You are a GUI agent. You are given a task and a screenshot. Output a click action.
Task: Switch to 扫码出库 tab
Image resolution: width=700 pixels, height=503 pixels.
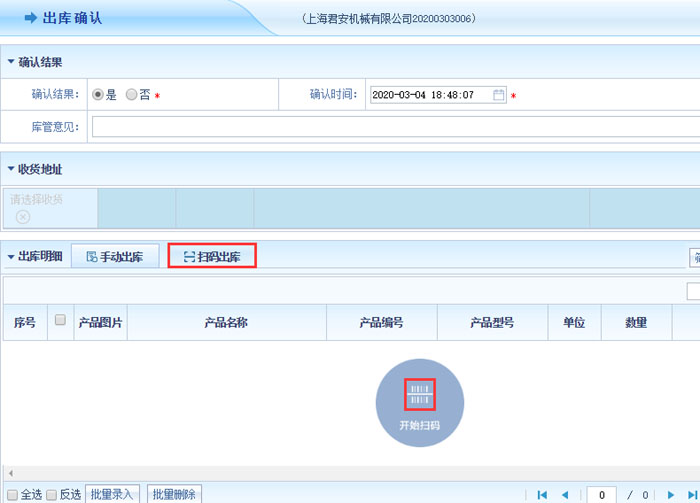tap(212, 256)
